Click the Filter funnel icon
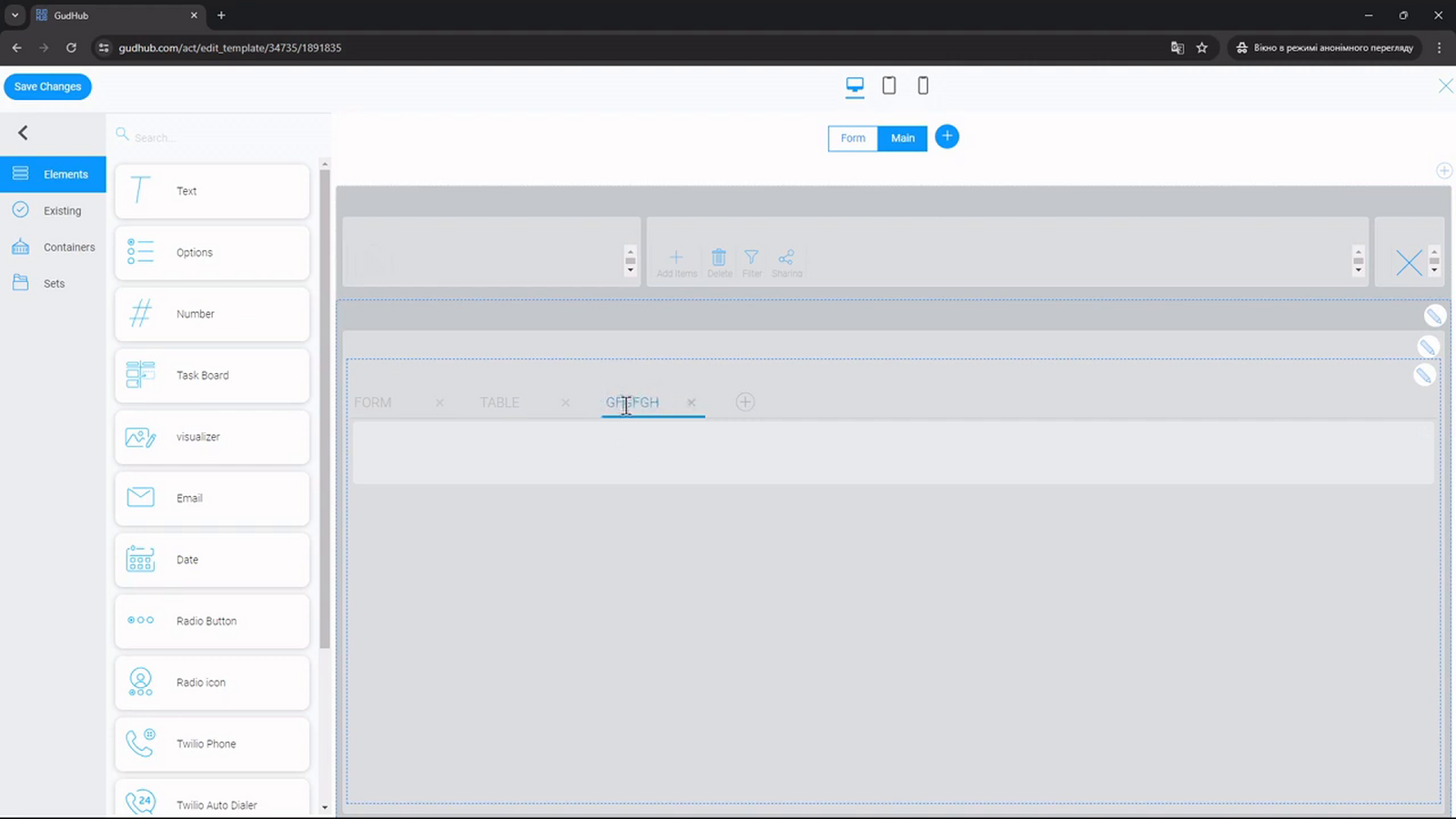The image size is (1456, 819). [x=752, y=258]
